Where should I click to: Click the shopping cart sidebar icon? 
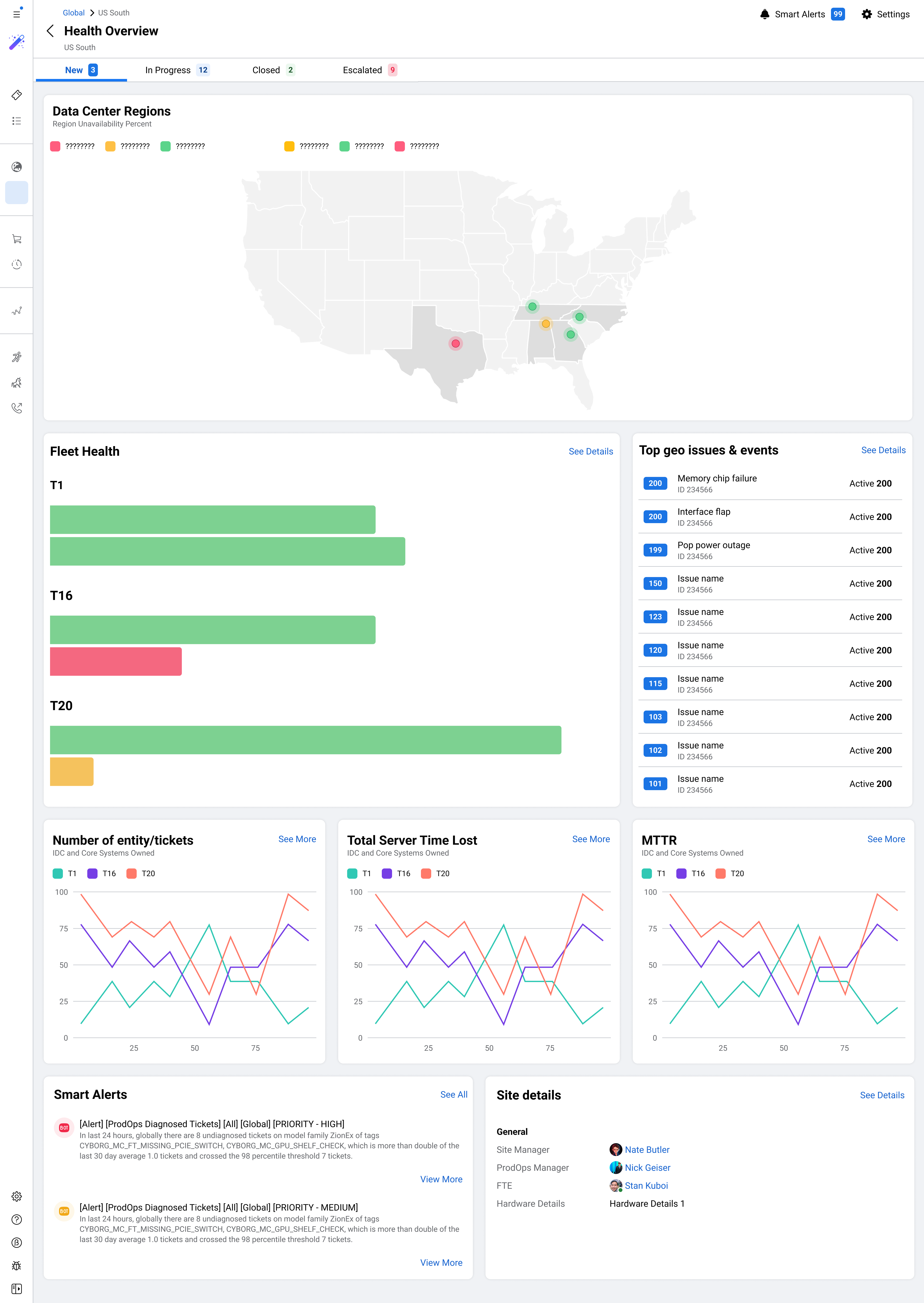pyautogui.click(x=16, y=239)
